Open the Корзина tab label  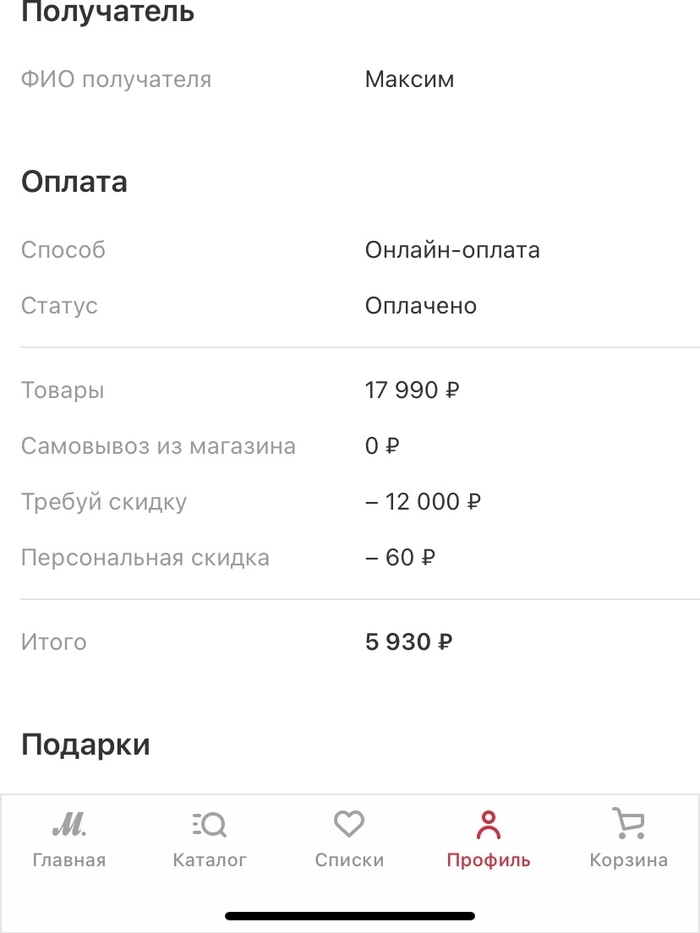click(628, 860)
